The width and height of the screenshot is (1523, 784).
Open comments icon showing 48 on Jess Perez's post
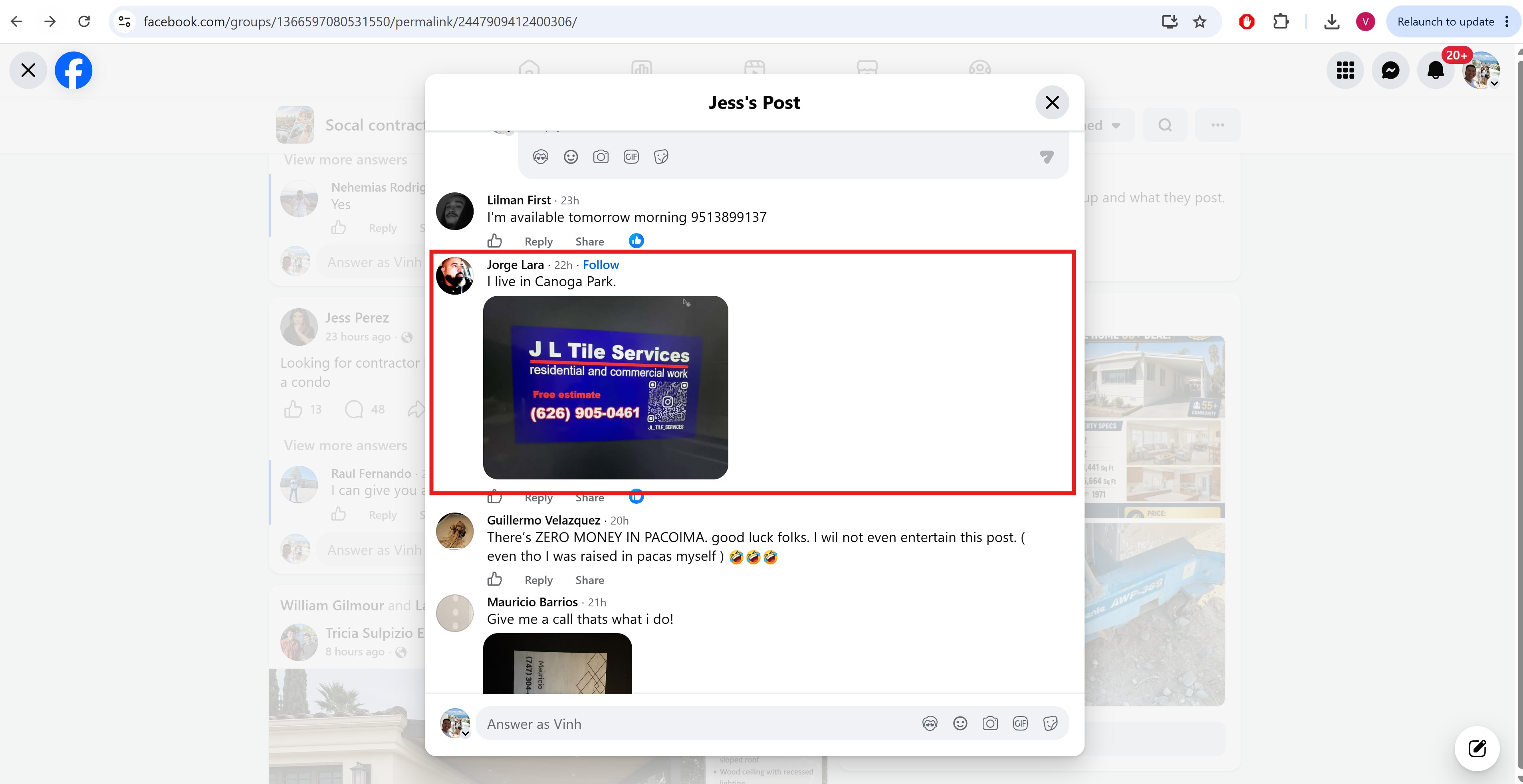[353, 409]
